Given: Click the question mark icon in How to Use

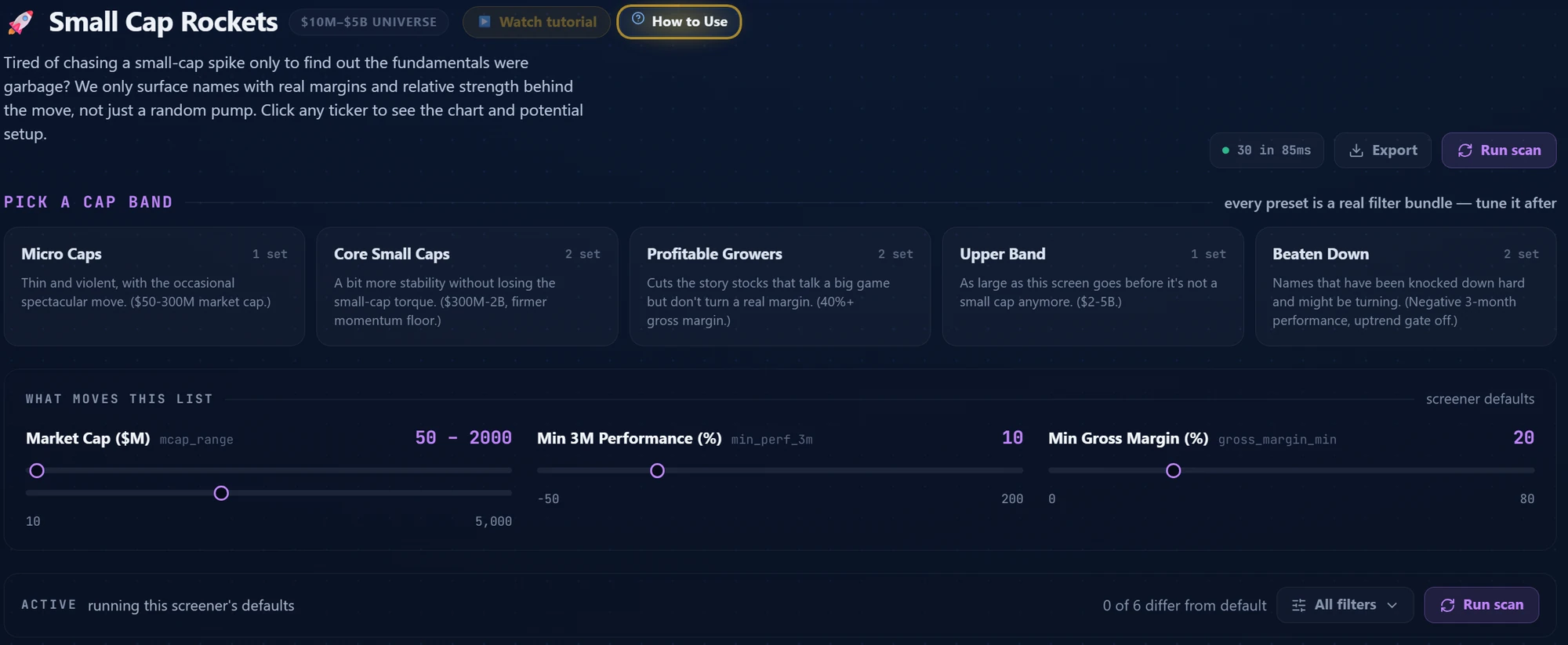Looking at the screenshot, I should coord(638,19).
